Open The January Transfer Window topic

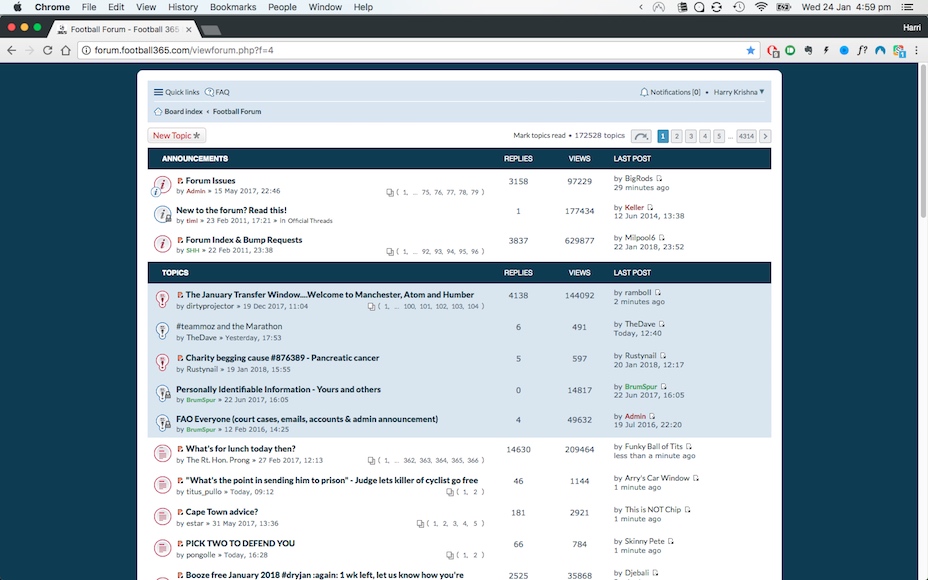[330, 295]
